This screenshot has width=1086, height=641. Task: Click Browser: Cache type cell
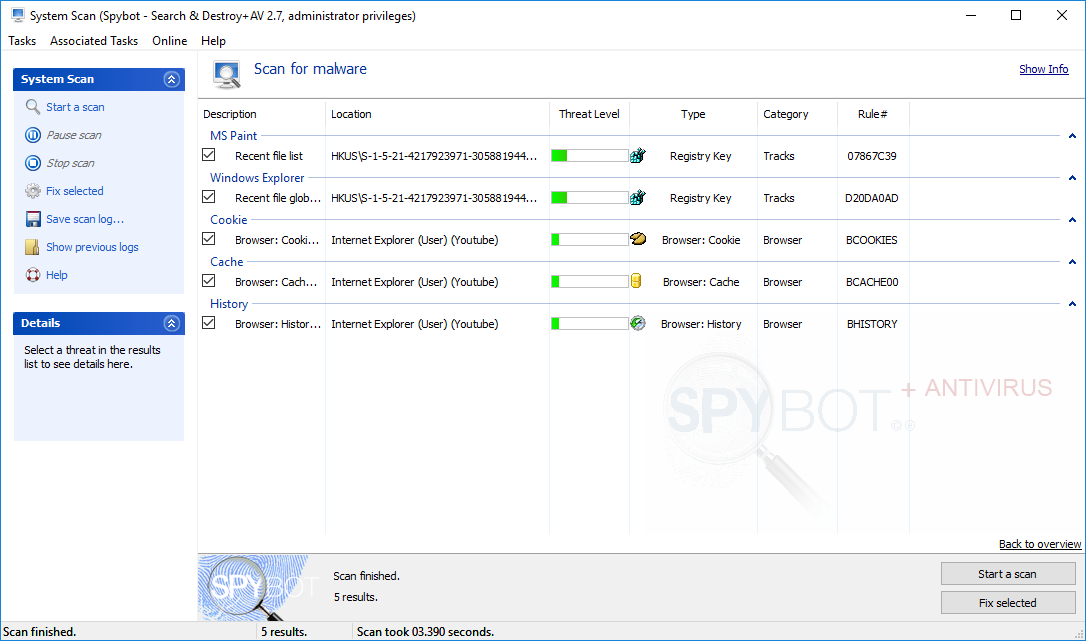point(701,282)
